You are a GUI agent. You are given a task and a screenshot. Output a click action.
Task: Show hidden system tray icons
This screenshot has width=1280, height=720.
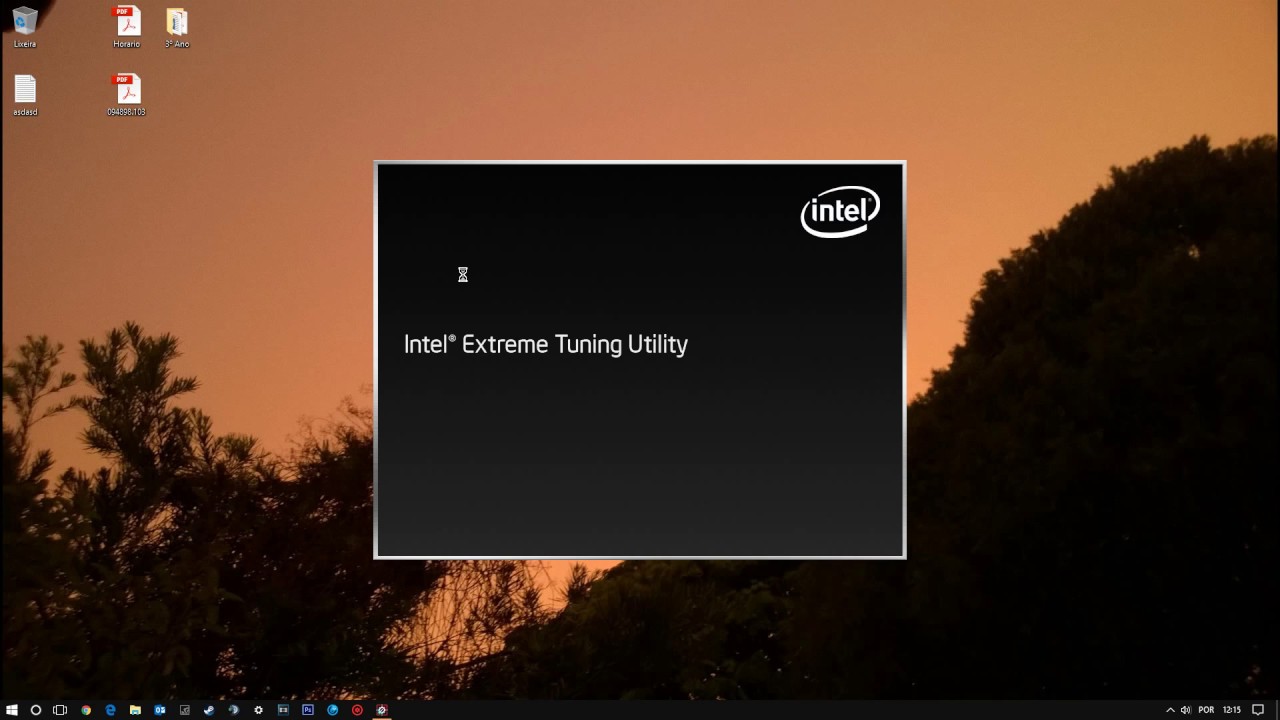(1170, 710)
